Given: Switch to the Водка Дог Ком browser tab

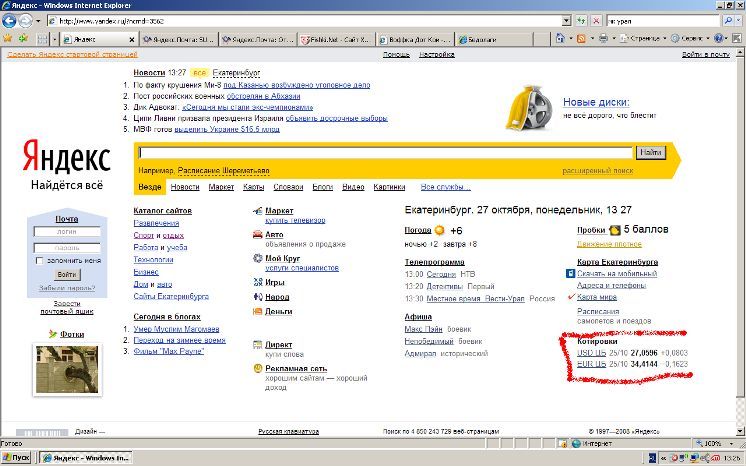Looking at the screenshot, I should (414, 40).
